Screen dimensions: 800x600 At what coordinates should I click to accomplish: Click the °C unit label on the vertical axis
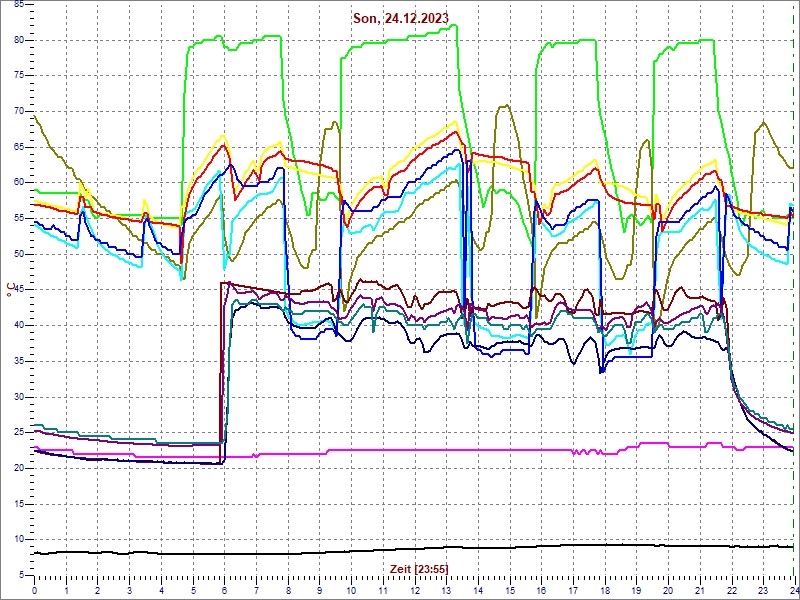[10, 289]
